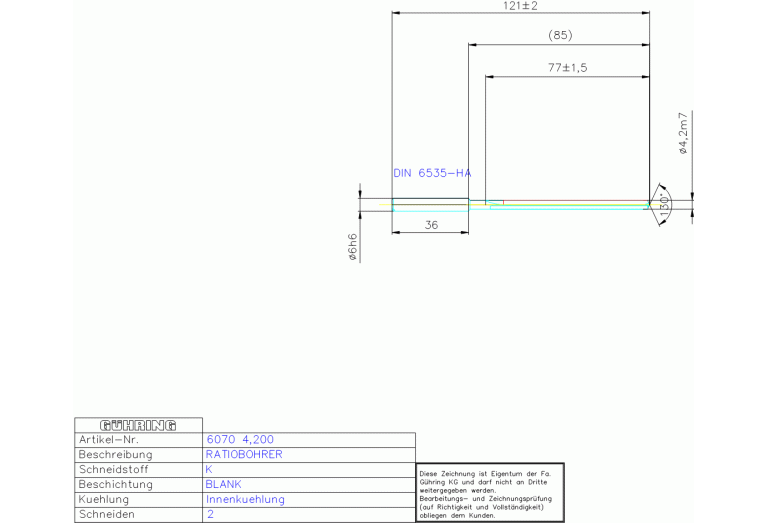
Task: Select the (85) reference dimension label
Action: tap(560, 36)
